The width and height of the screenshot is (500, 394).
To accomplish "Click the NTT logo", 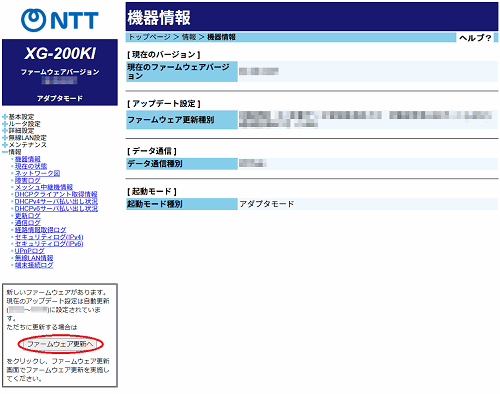I will tap(60, 20).
